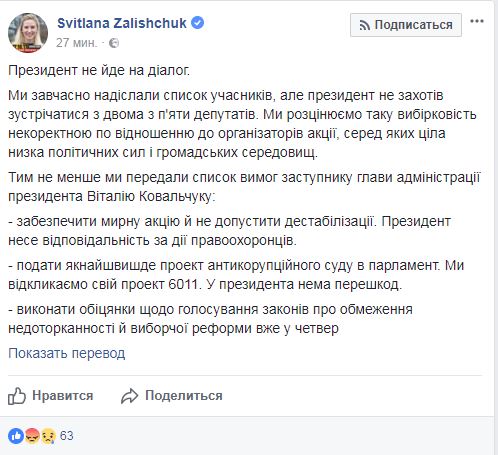498x455 pixels.
Task: Click the thumbs-up Нравится icon
Action: pos(17,396)
